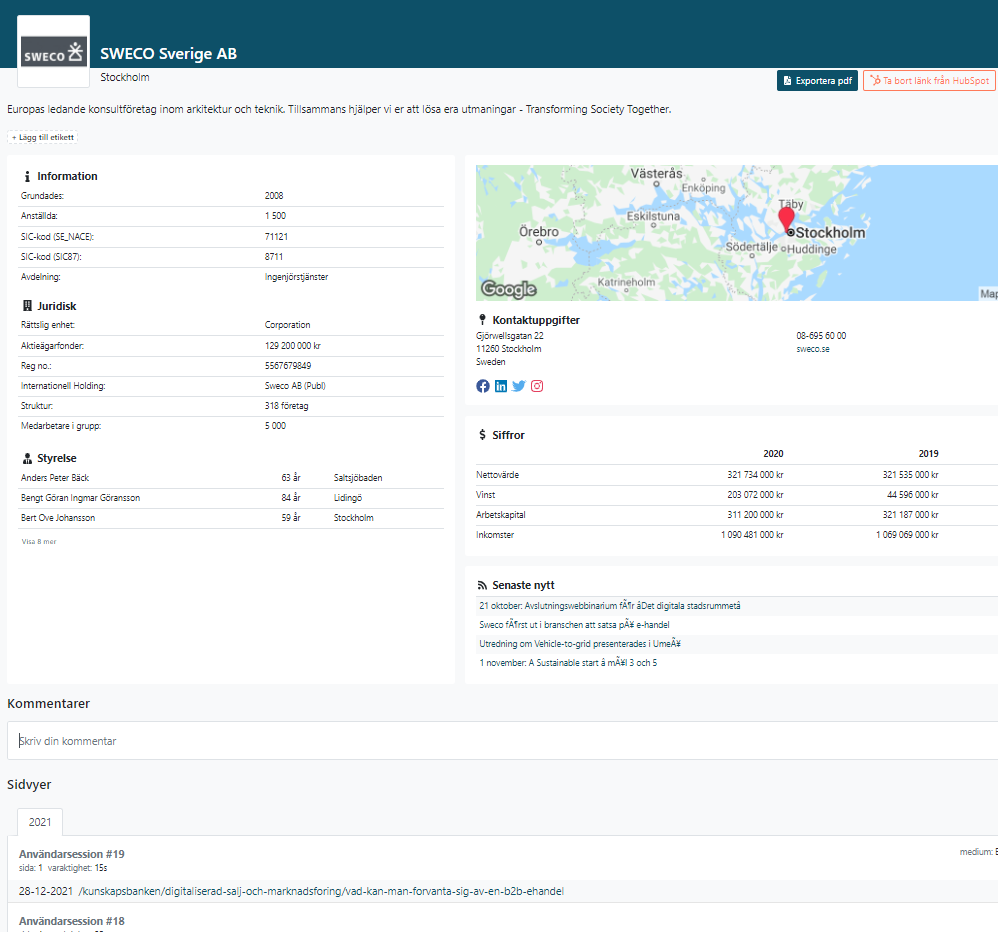
Task: Open the LinkedIn social icon
Action: tap(501, 386)
